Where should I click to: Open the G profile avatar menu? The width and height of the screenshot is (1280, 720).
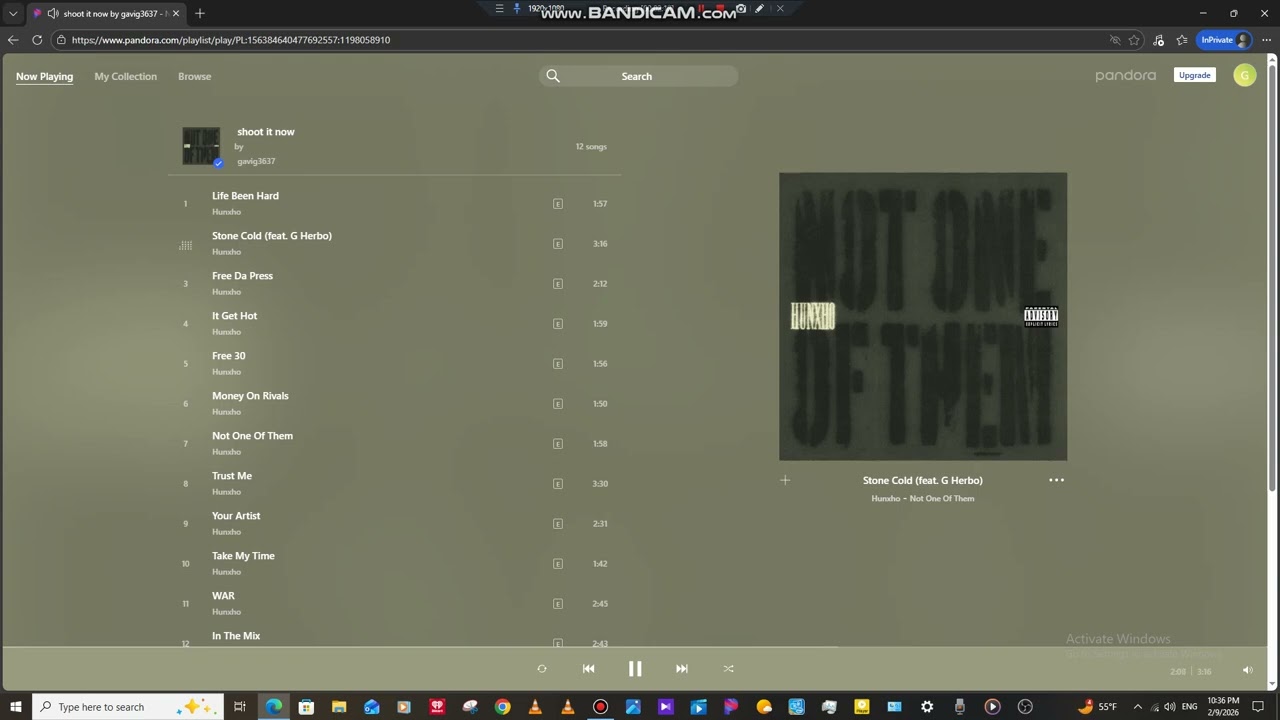tap(1245, 75)
